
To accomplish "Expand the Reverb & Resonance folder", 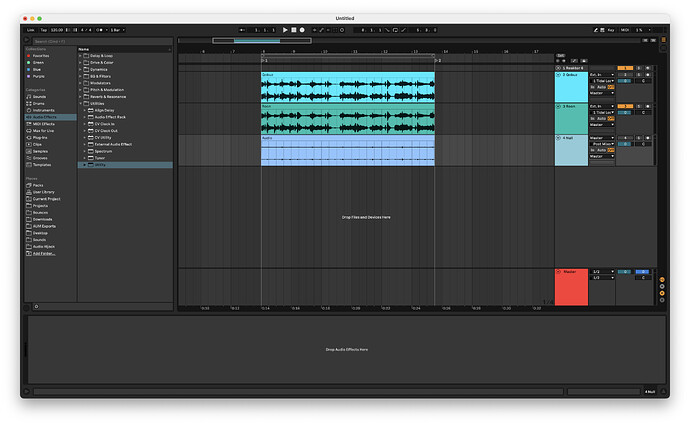I will point(81,97).
